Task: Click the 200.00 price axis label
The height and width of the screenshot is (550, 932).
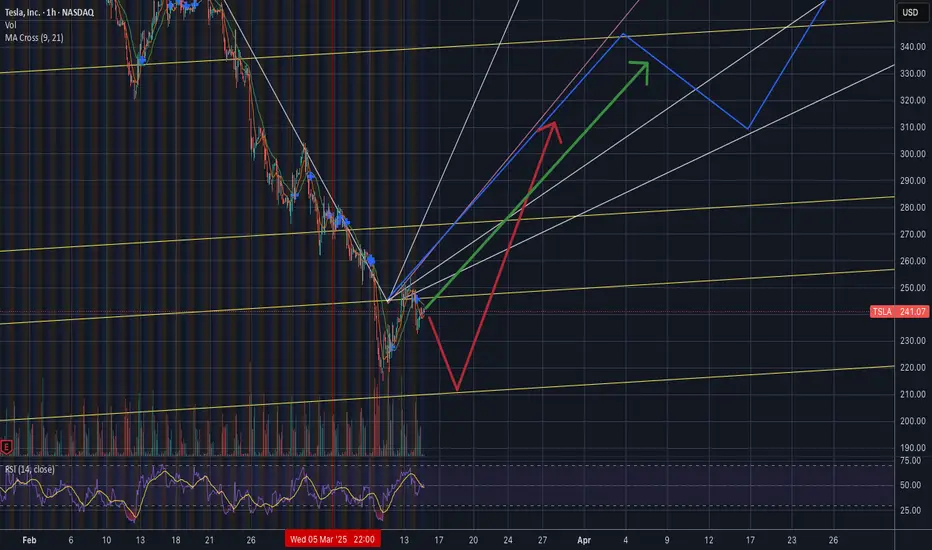Action: (912, 421)
